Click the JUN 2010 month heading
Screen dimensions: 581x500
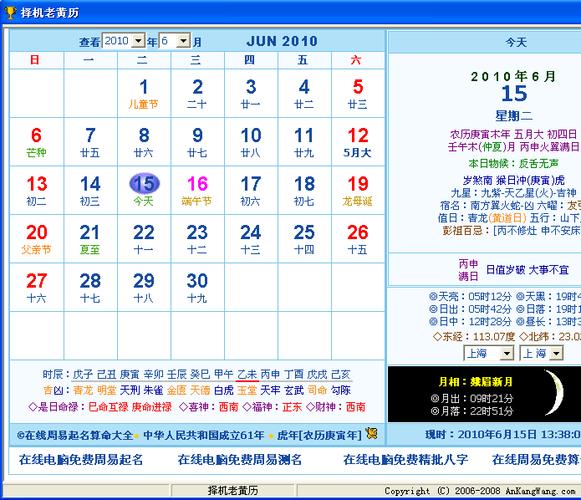tap(282, 41)
